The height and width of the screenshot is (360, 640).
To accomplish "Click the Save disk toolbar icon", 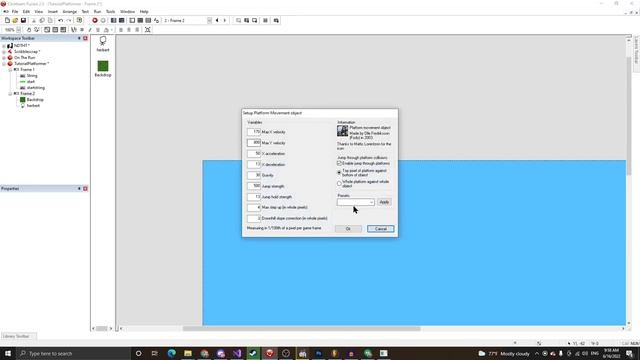I will pyautogui.click(x=23, y=20).
